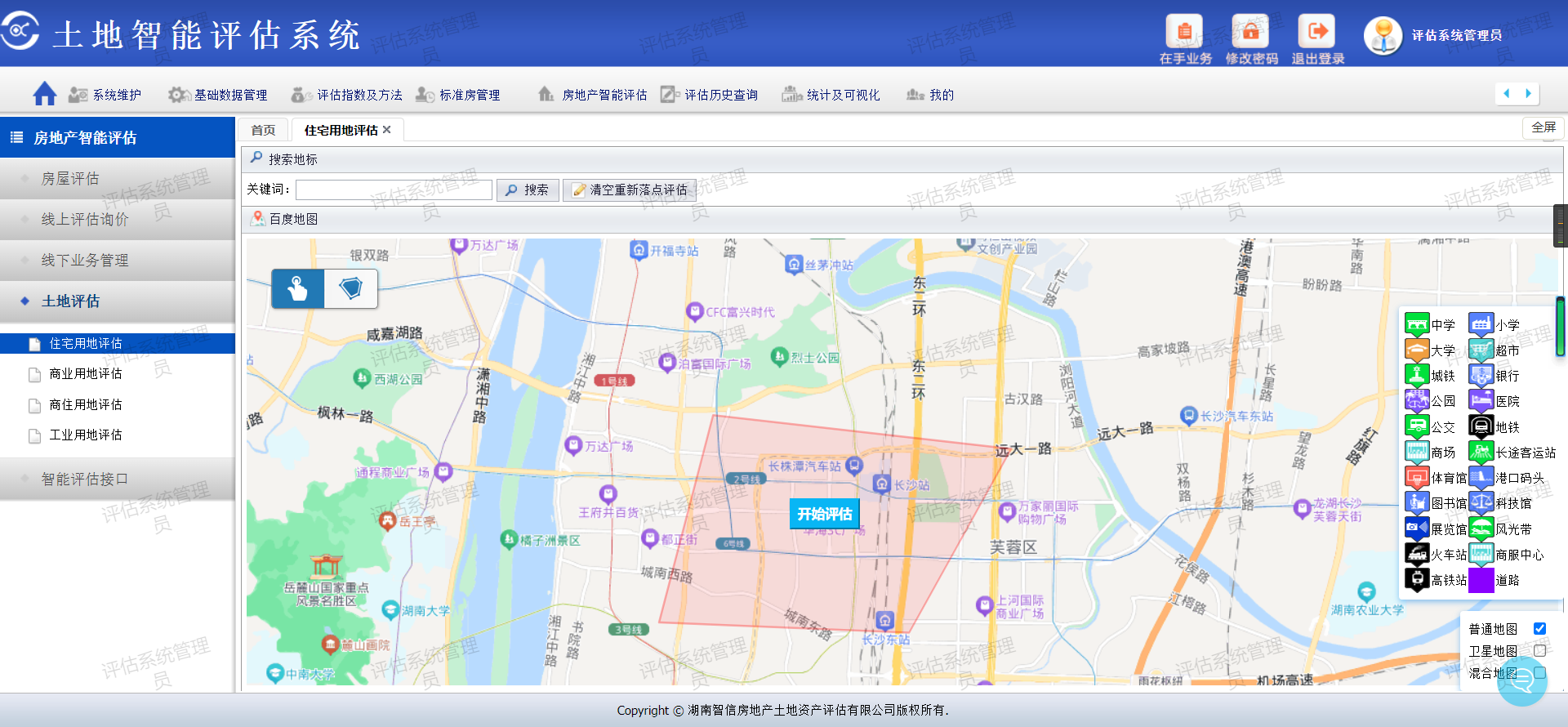The image size is (1568, 727).
Task: Open the 基础数据管理 menu
Action: pos(218,95)
